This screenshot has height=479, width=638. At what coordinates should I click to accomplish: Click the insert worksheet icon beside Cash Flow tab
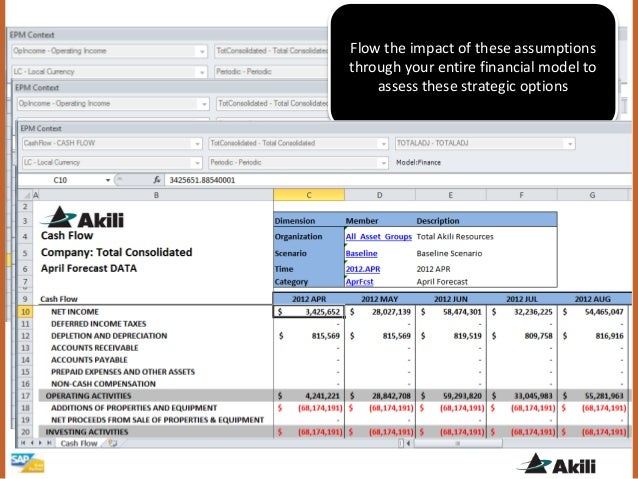click(113, 443)
